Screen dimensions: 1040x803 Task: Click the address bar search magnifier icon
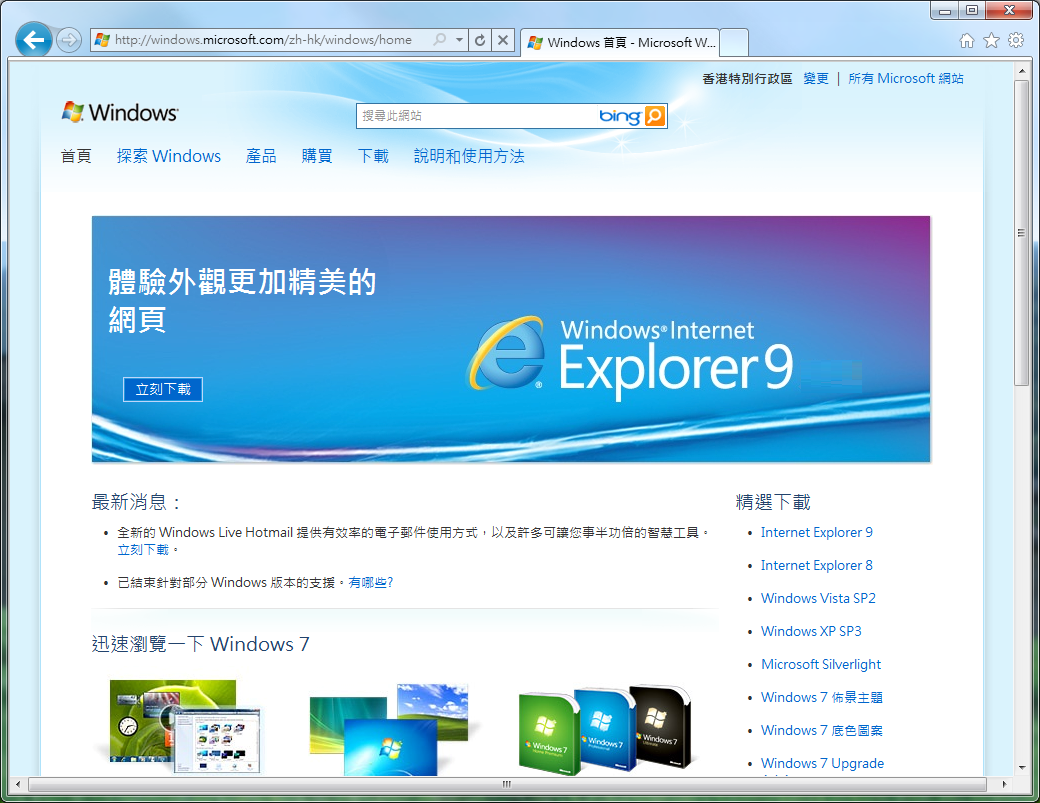[x=440, y=40]
